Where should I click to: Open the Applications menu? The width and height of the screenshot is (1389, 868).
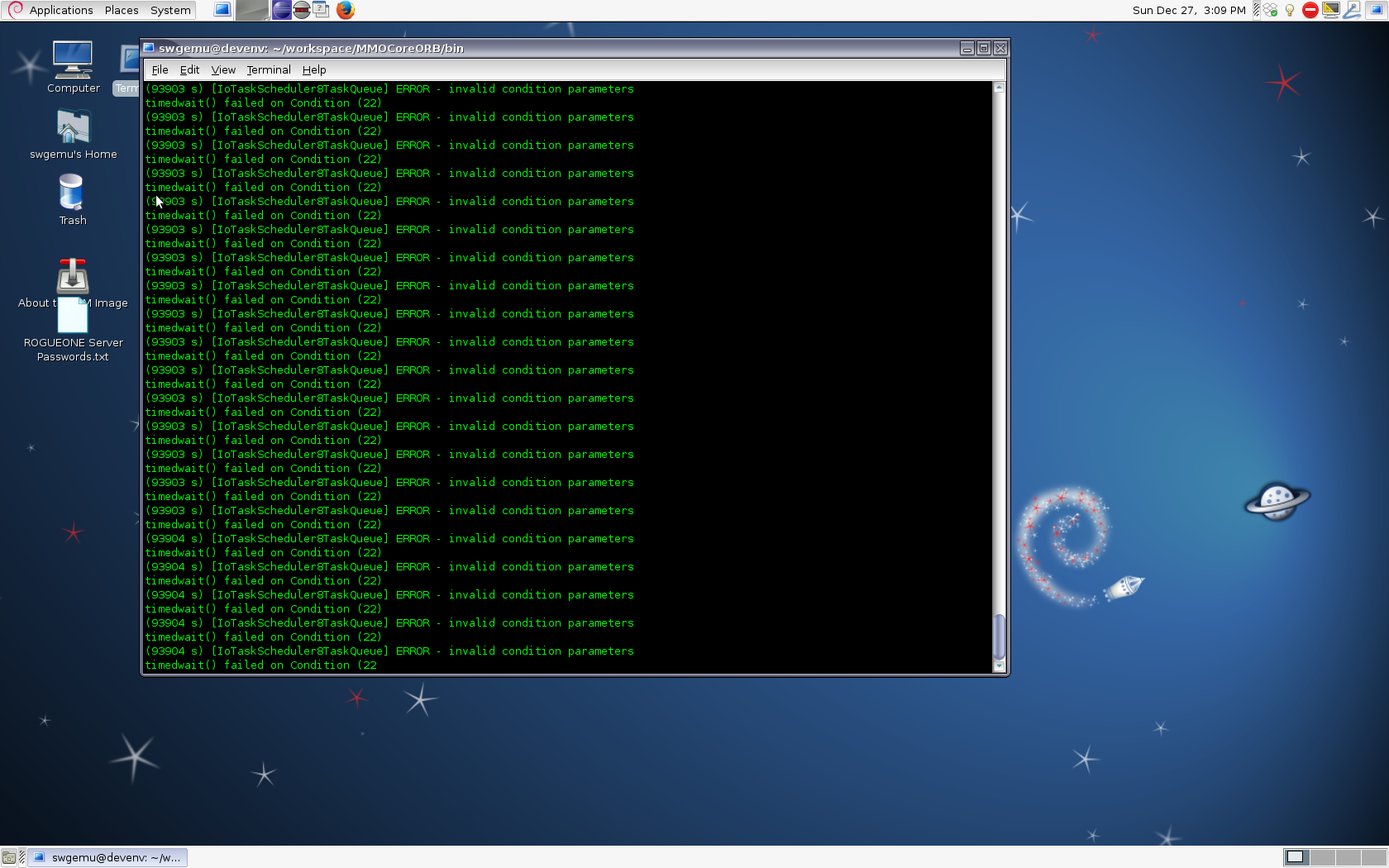[x=61, y=10]
